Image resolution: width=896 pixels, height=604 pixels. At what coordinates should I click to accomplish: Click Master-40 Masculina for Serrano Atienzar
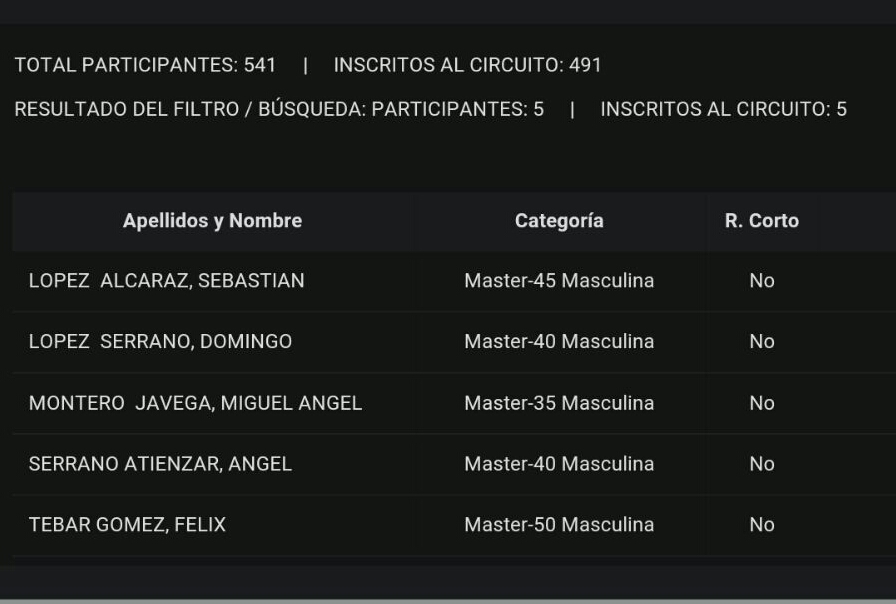[559, 464]
